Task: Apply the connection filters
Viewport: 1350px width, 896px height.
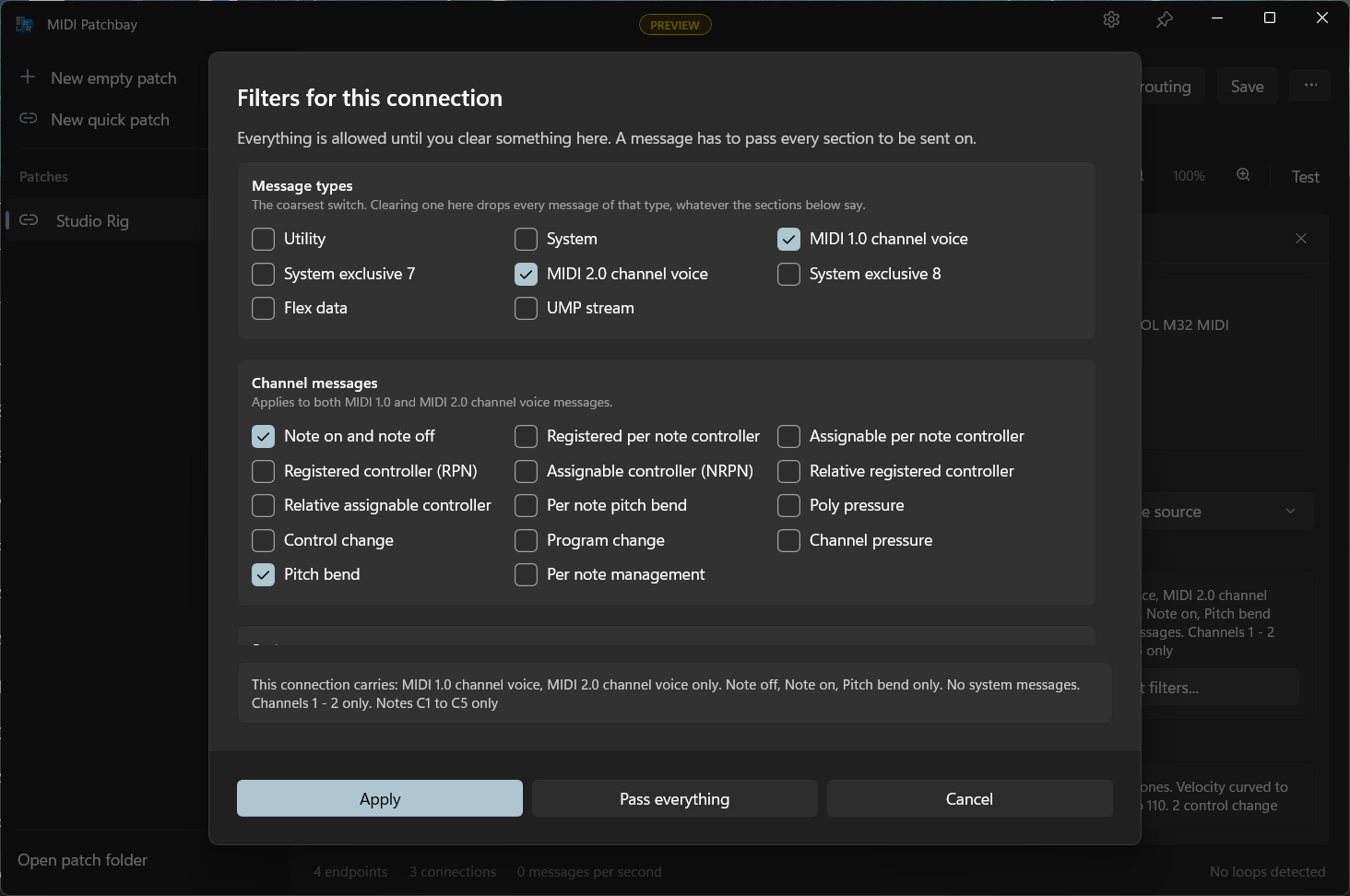Action: point(380,798)
